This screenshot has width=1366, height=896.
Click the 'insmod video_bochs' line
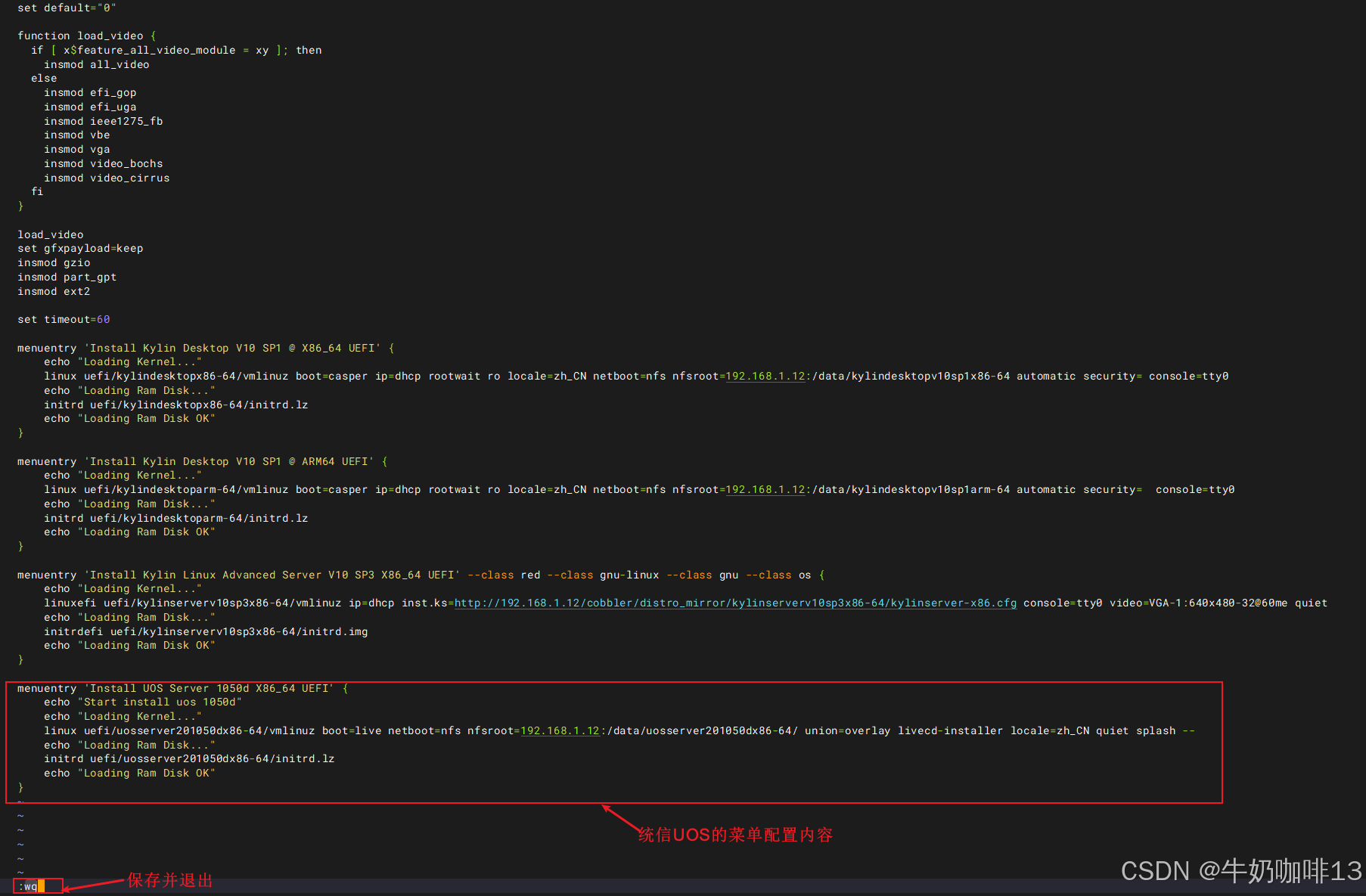[x=104, y=163]
